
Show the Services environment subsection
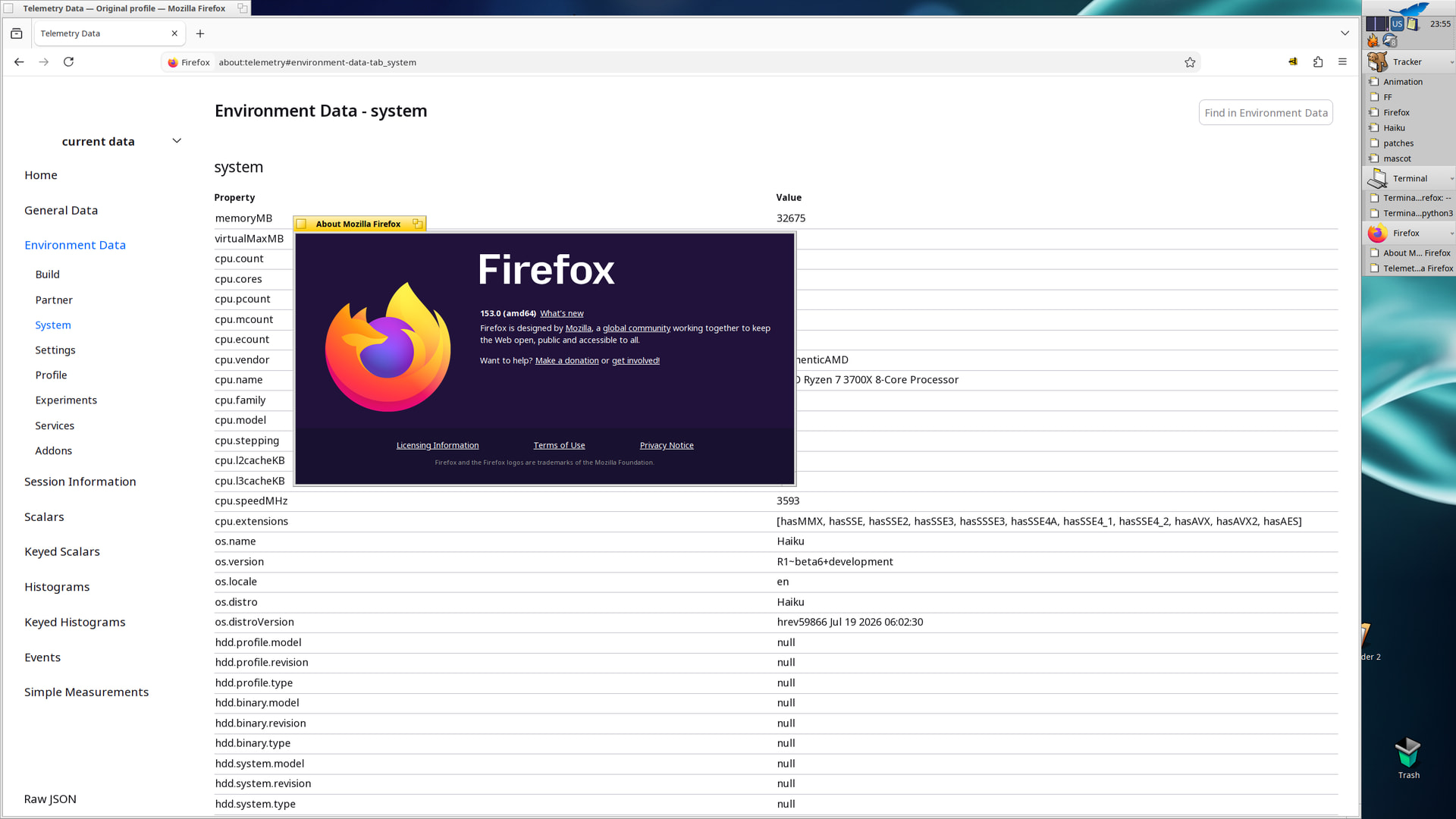click(55, 426)
